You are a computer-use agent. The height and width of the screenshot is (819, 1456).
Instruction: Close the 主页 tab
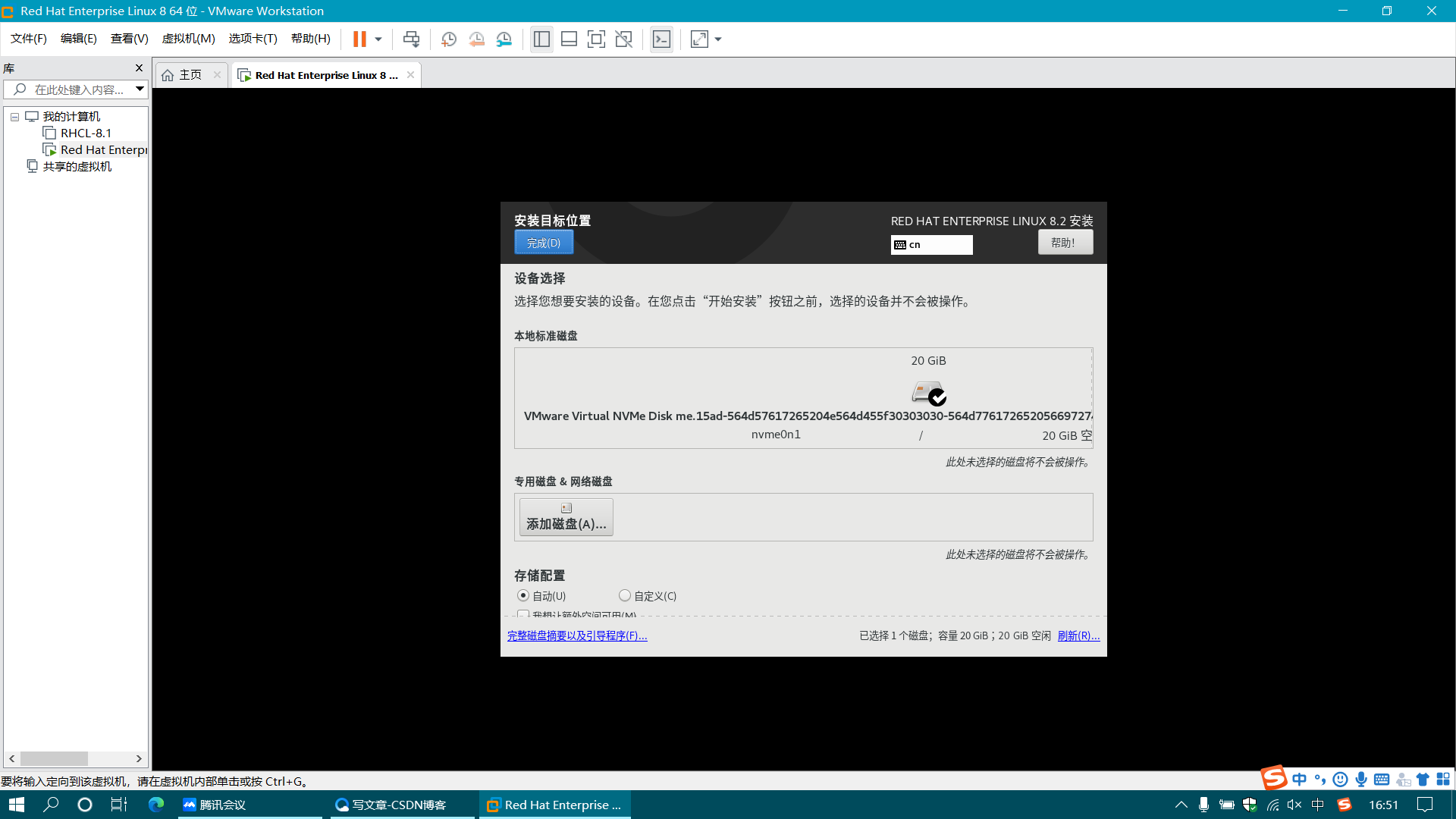point(217,75)
